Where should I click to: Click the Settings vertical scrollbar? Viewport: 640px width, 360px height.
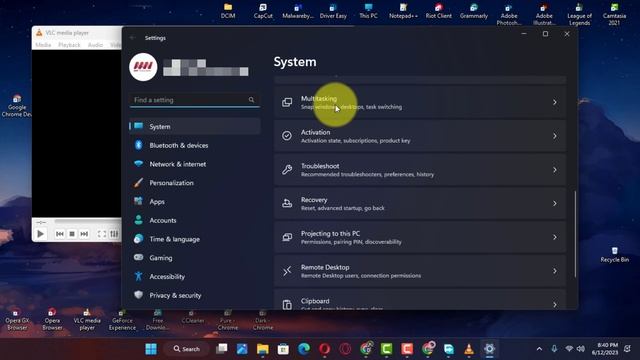575,234
